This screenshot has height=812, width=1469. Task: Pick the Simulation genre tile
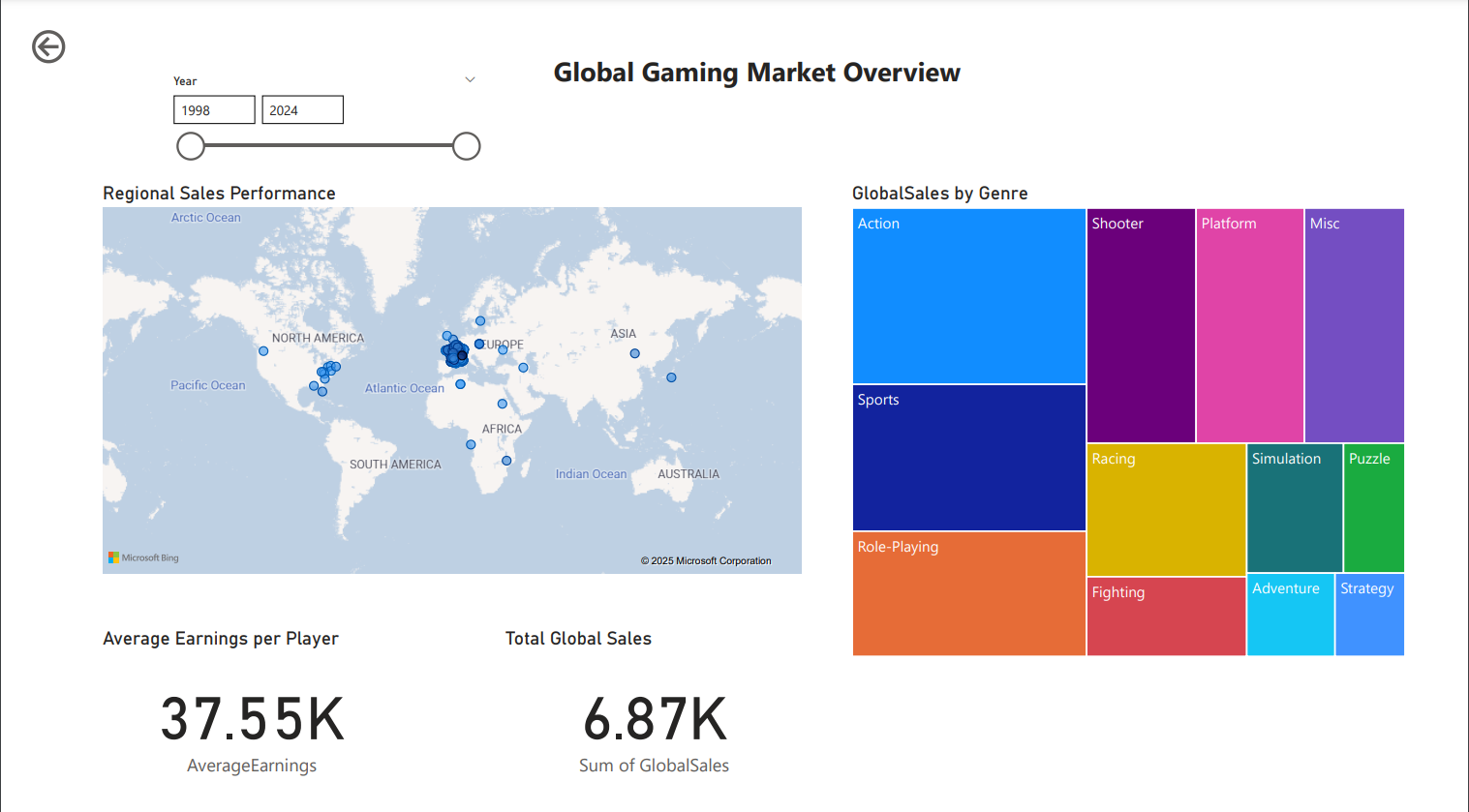point(1294,508)
